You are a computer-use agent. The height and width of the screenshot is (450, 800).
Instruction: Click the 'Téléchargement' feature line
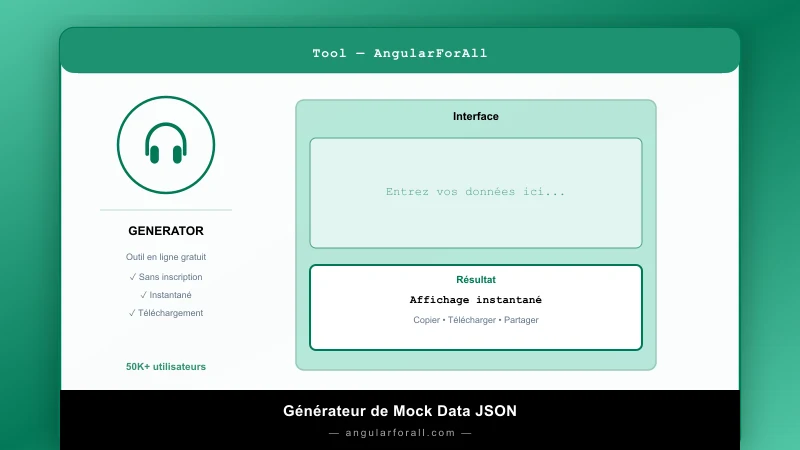click(166, 313)
